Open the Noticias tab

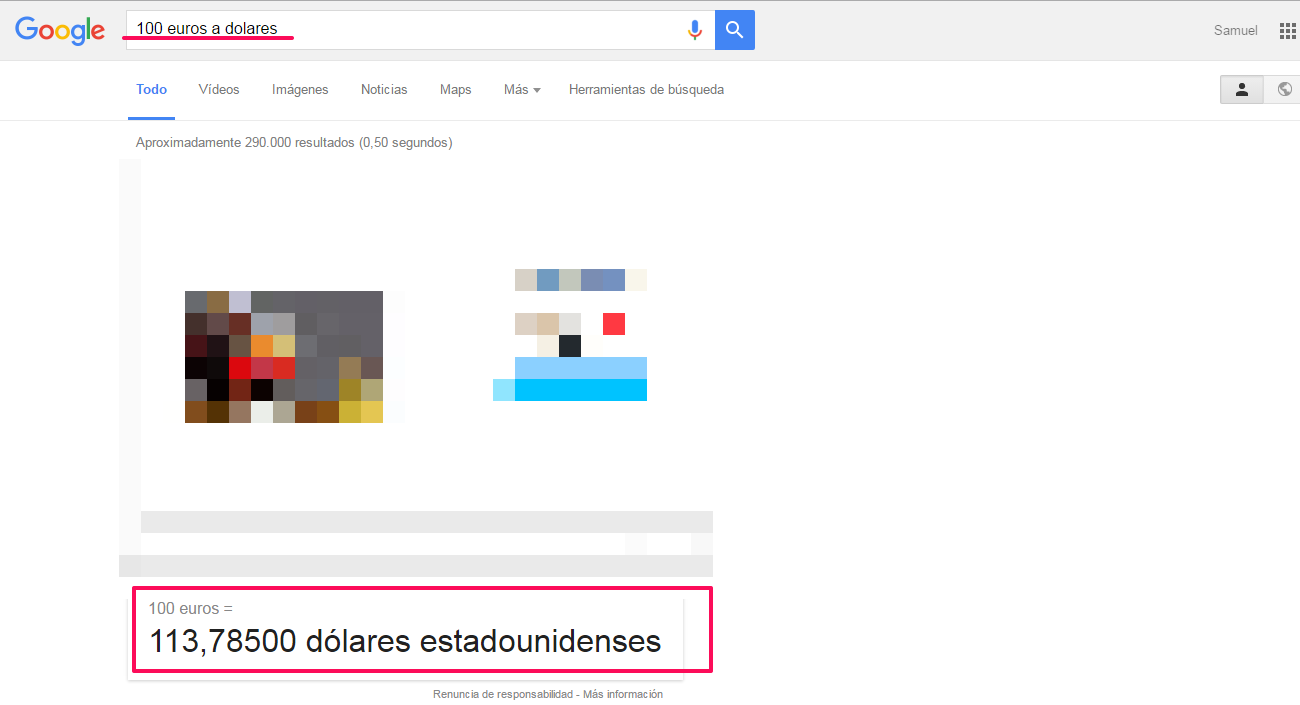pos(384,90)
